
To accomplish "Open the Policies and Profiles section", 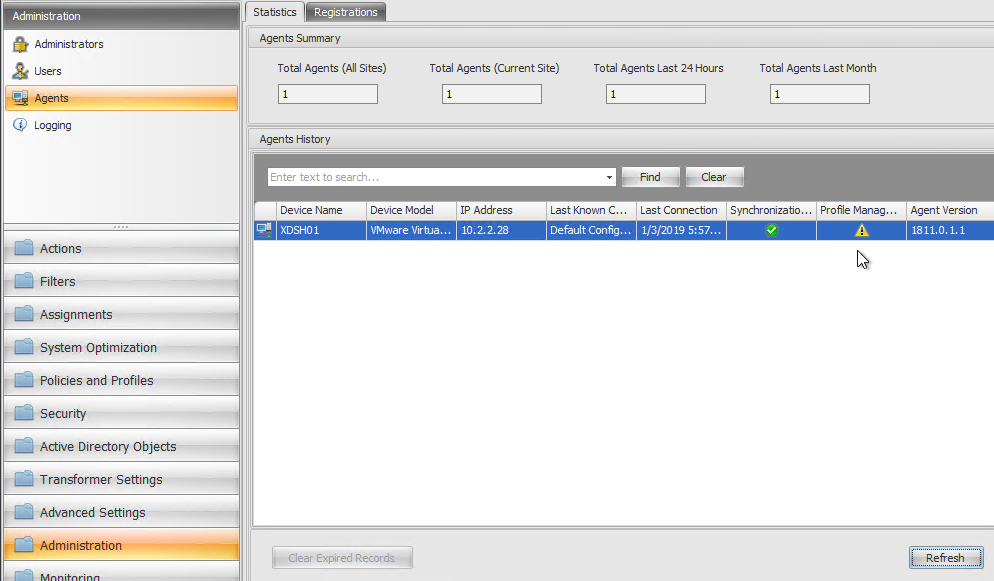I will (122, 380).
